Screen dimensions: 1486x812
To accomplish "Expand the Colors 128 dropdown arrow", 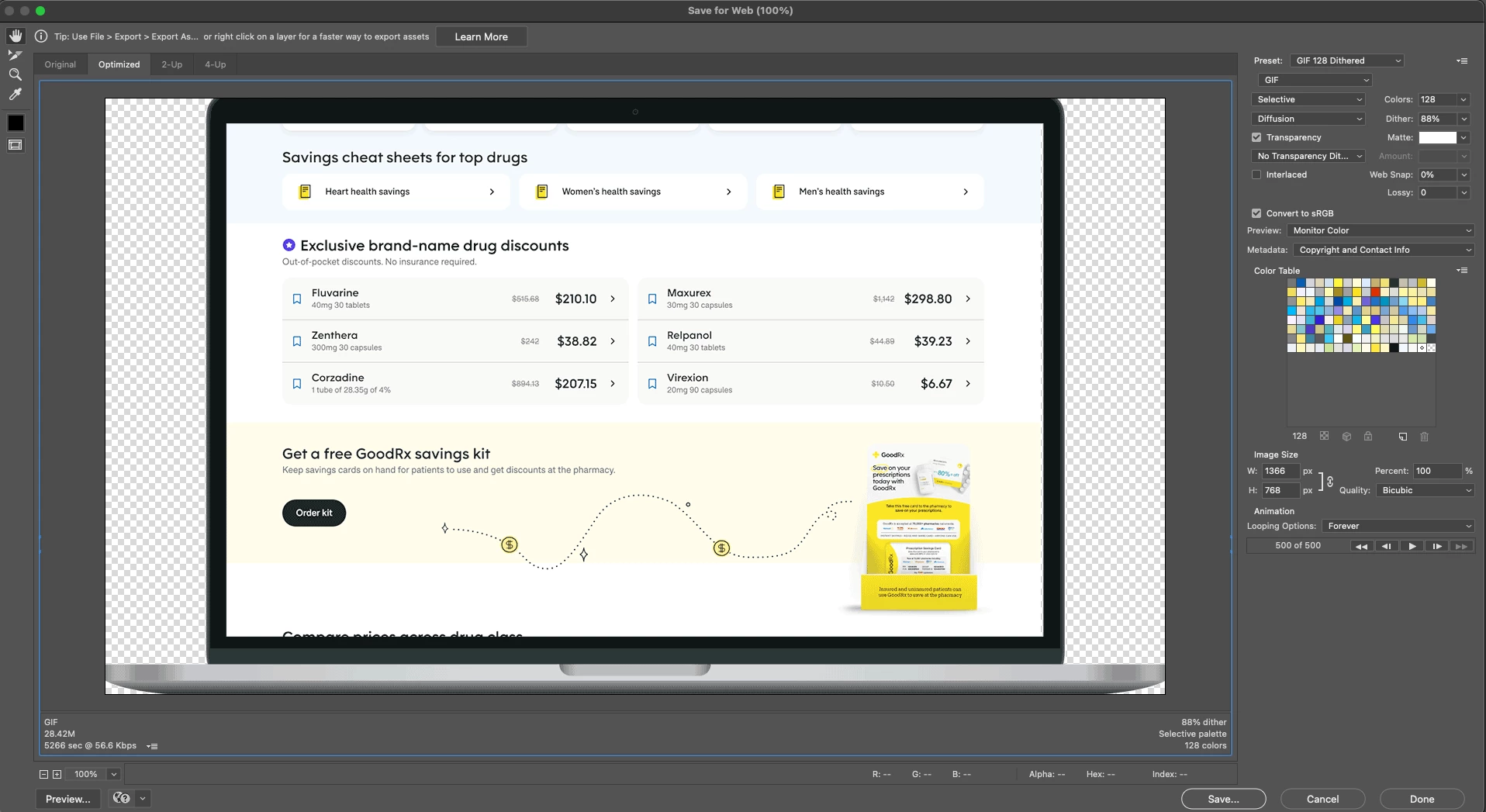I will pos(1464,99).
